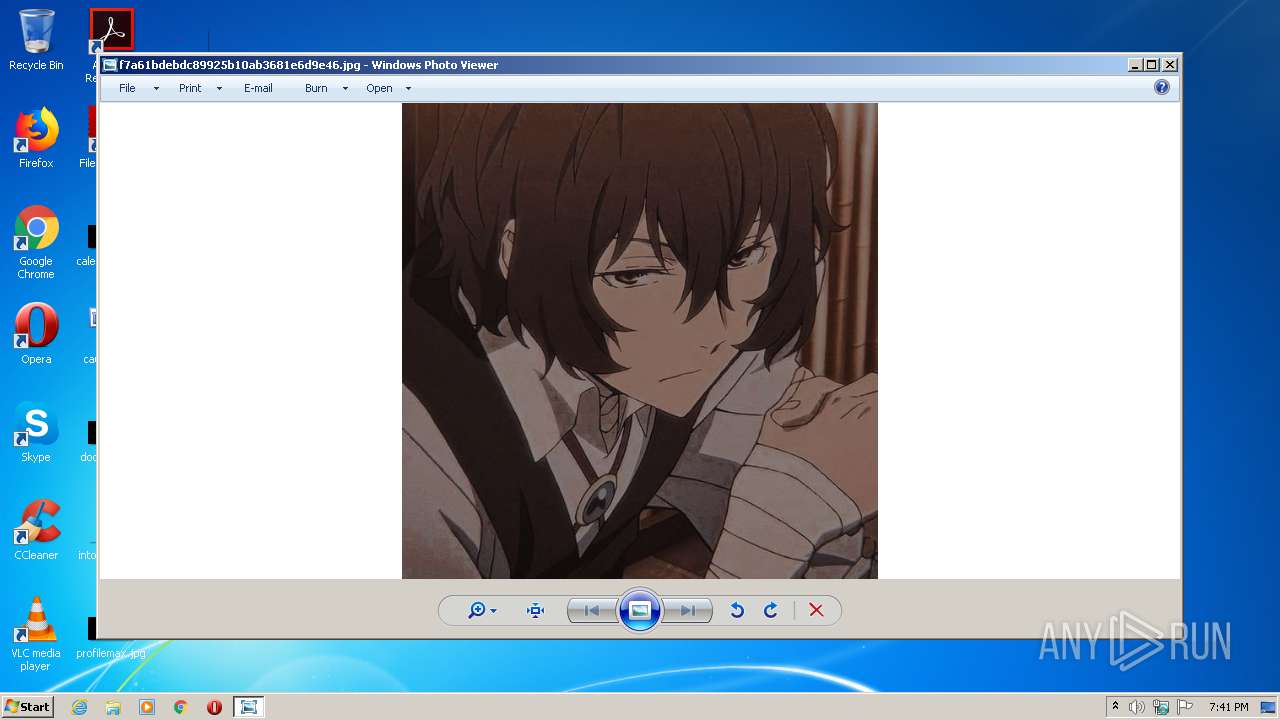Maximize the Photo Viewer window
The image size is (1280, 720).
[1152, 65]
